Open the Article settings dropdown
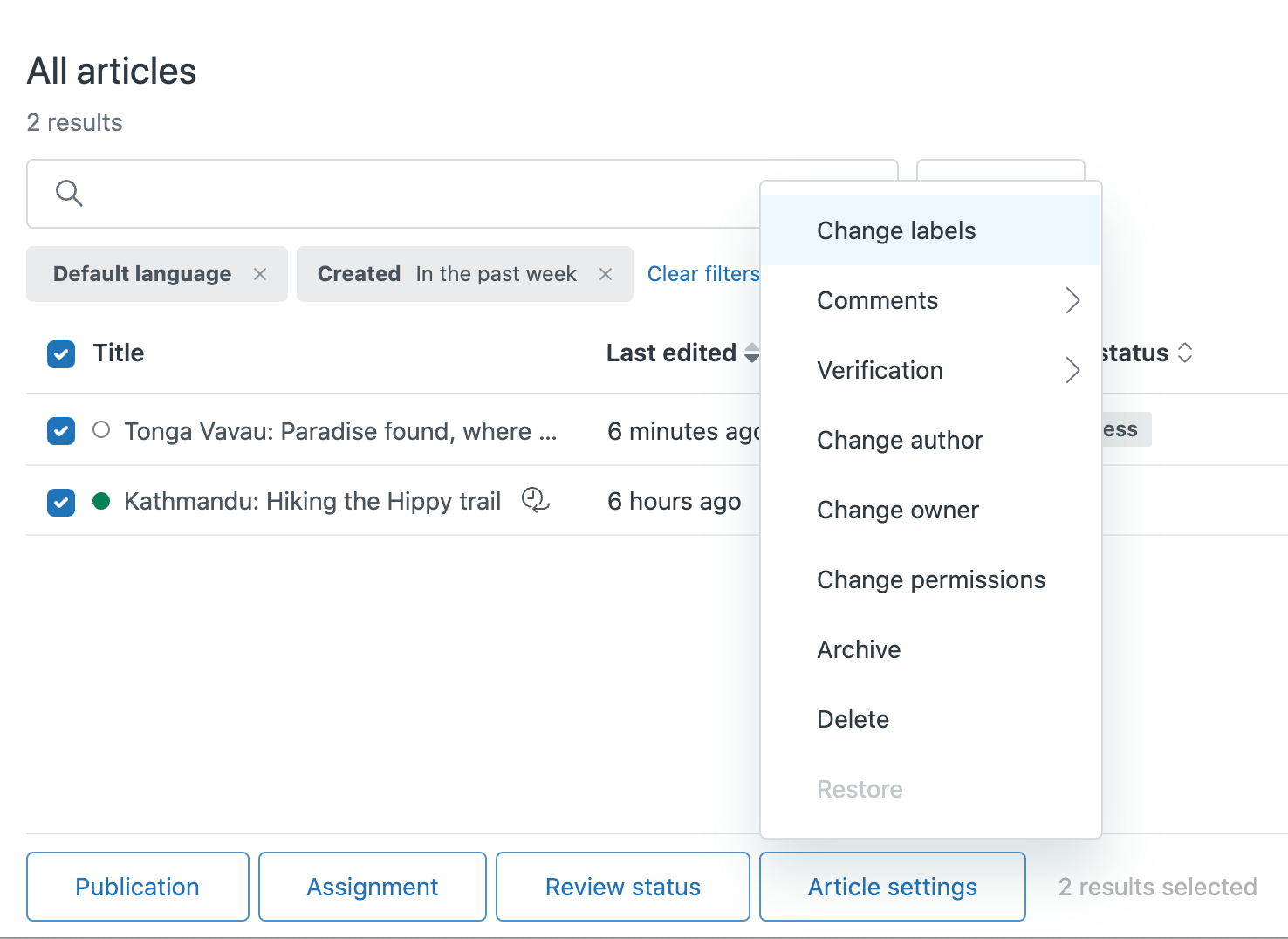The width and height of the screenshot is (1288, 939). tap(892, 887)
